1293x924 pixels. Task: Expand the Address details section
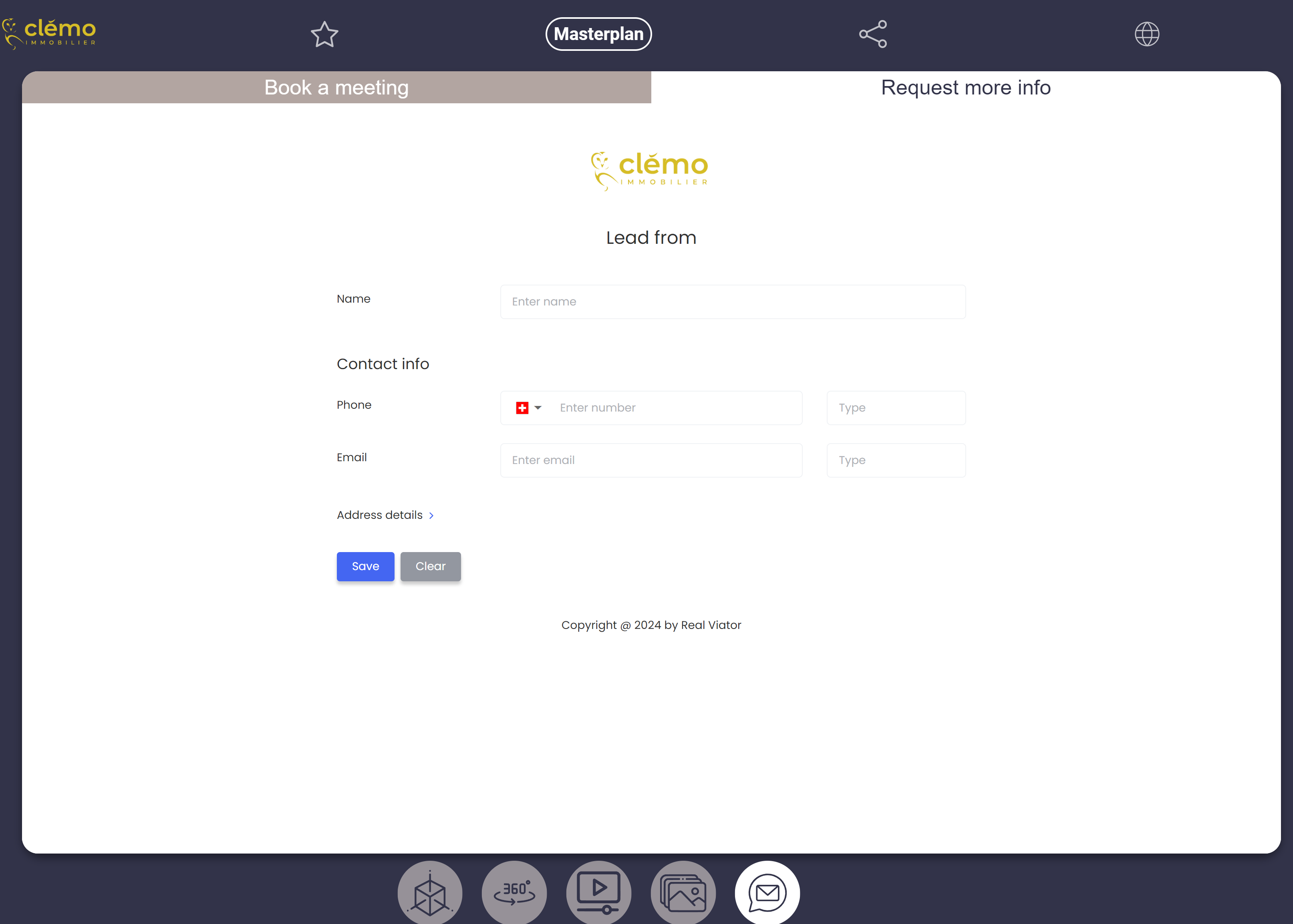click(x=385, y=515)
